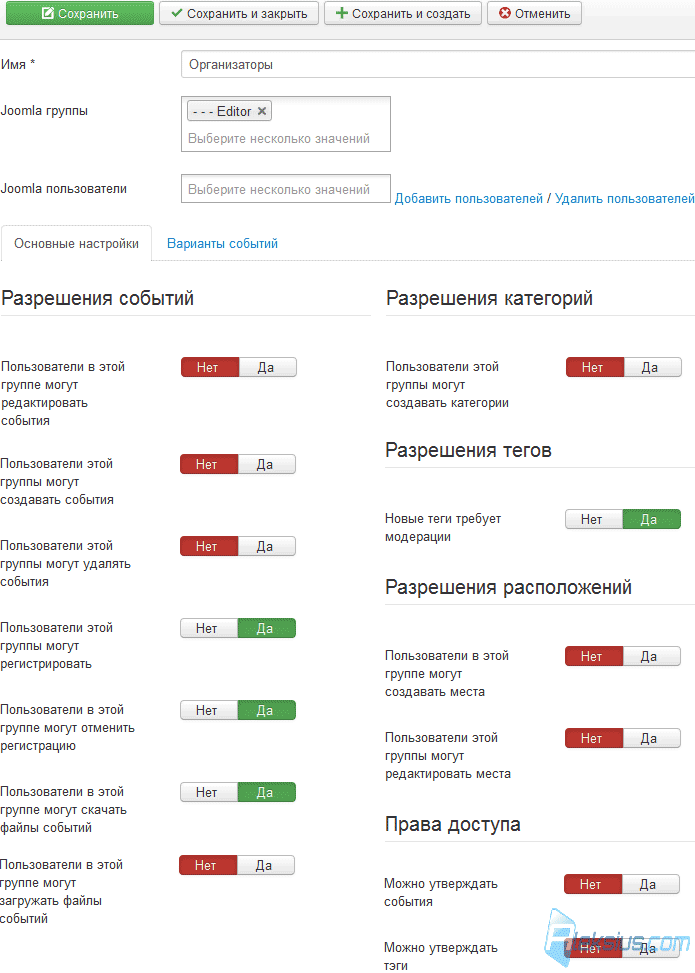The image size is (695, 973).
Task: Click the Joomla группы label
Action: (44, 110)
